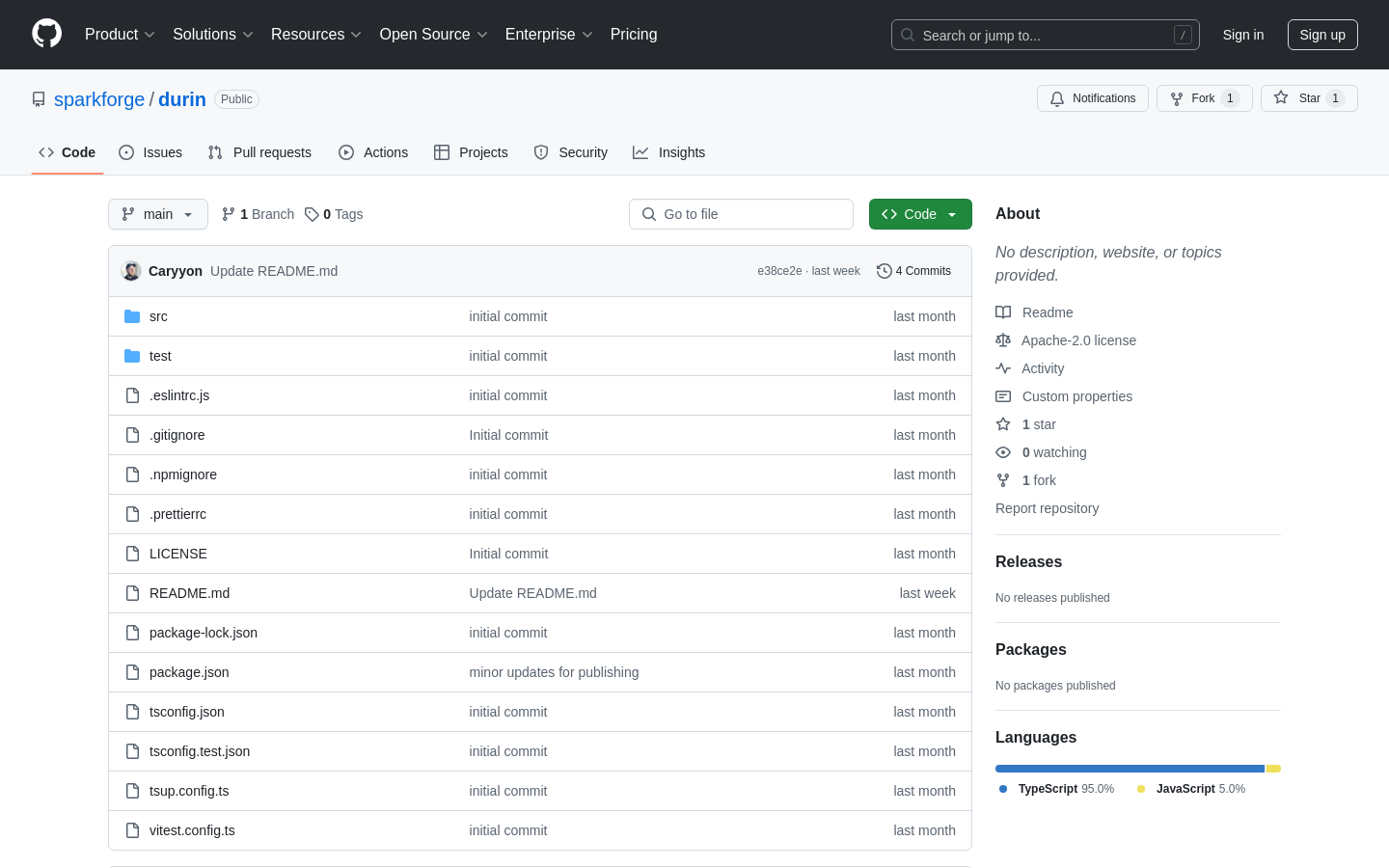Click the scales icon beside Apache-2.0 license

[1003, 340]
